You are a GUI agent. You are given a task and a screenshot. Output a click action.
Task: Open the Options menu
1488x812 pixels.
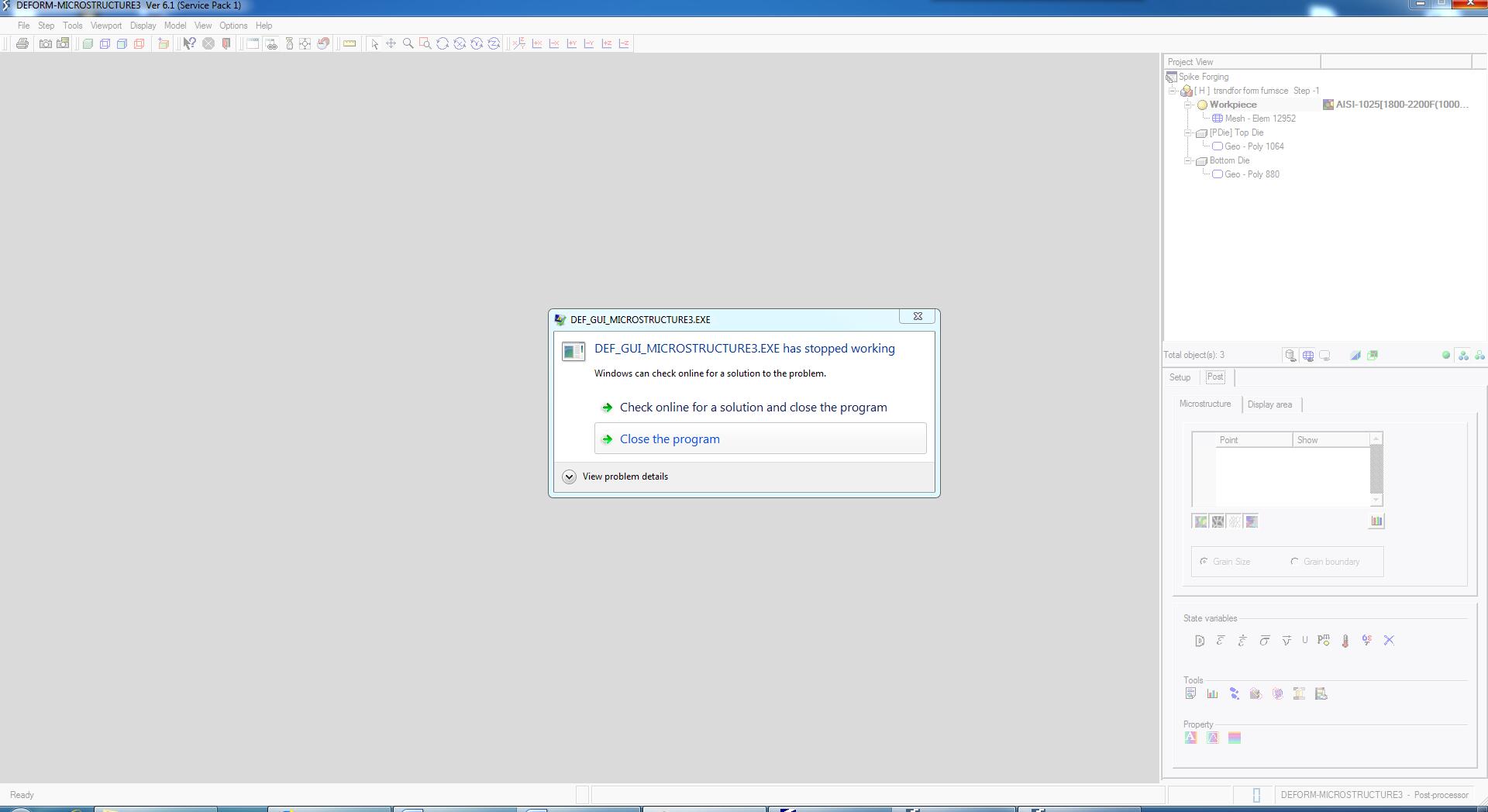(x=233, y=26)
